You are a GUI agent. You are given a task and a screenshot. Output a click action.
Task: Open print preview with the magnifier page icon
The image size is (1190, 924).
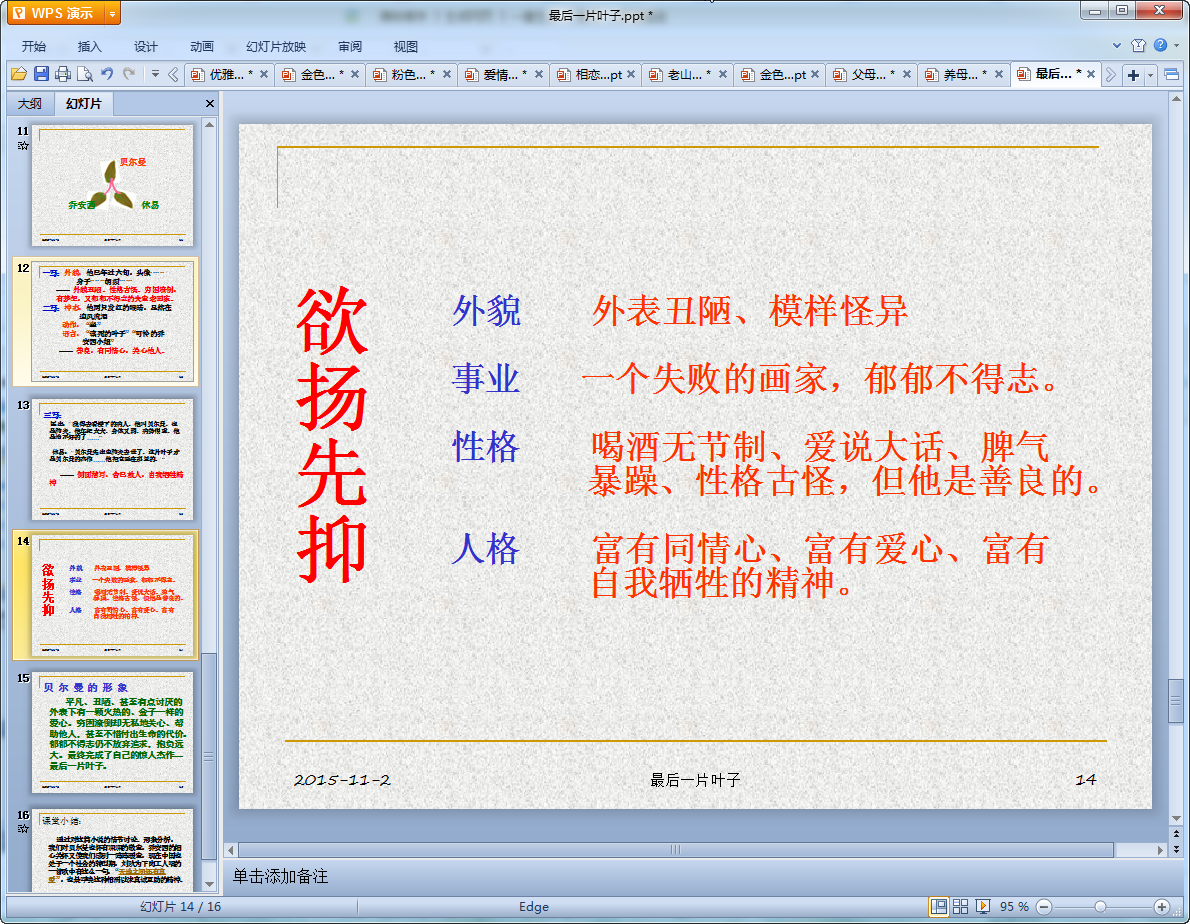[85, 74]
